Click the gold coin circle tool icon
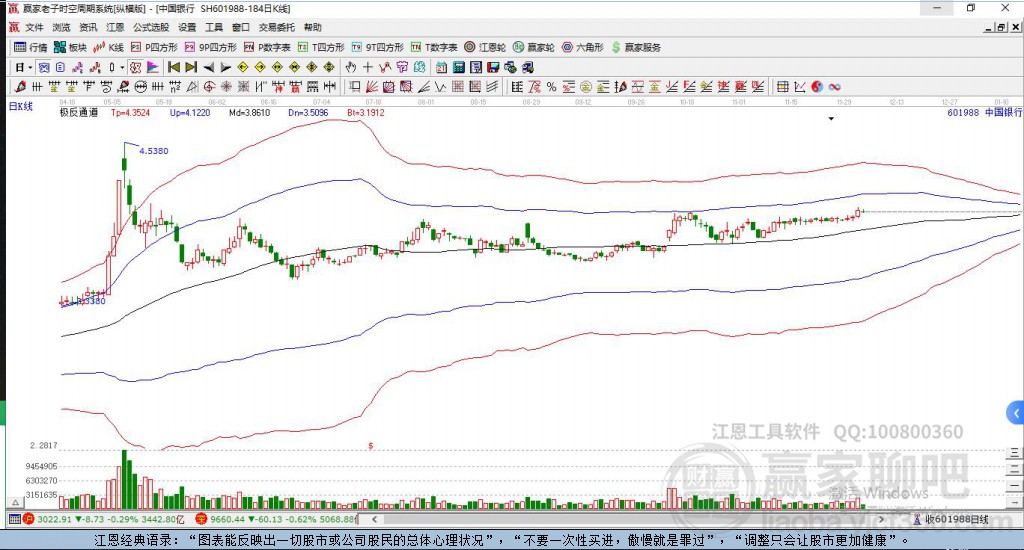 [x=586, y=87]
